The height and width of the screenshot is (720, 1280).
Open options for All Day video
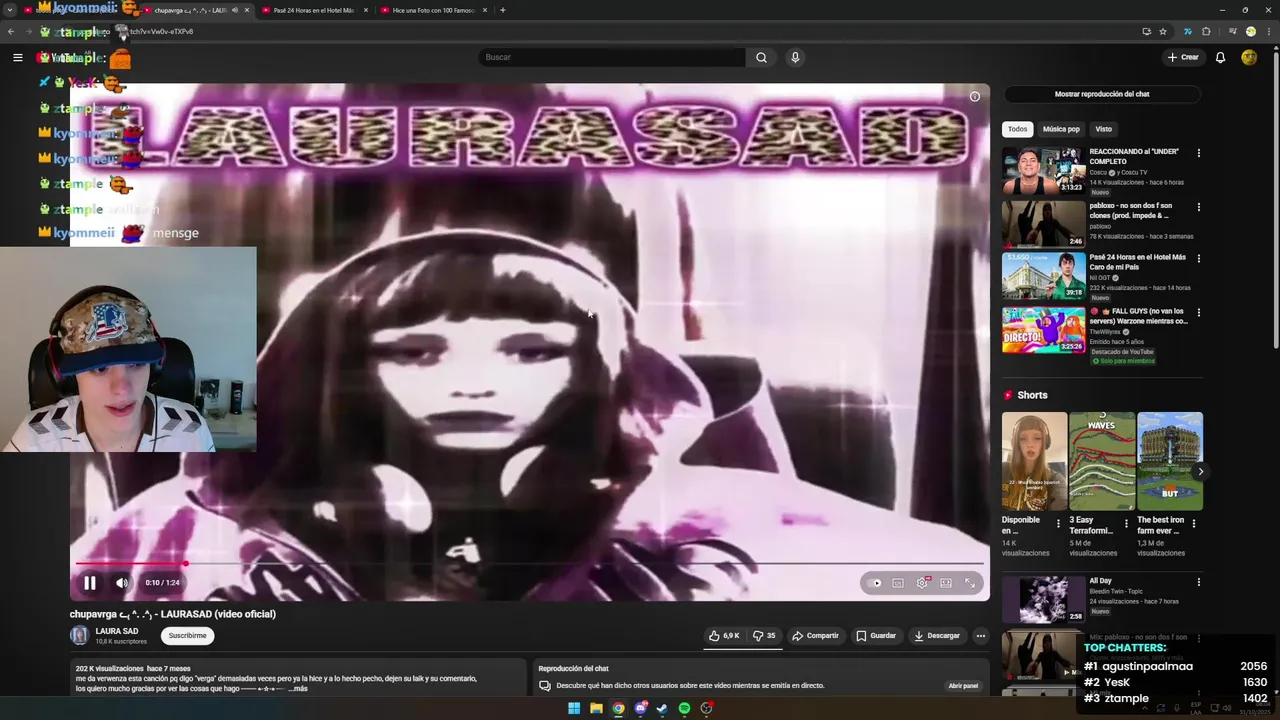coord(1198,582)
